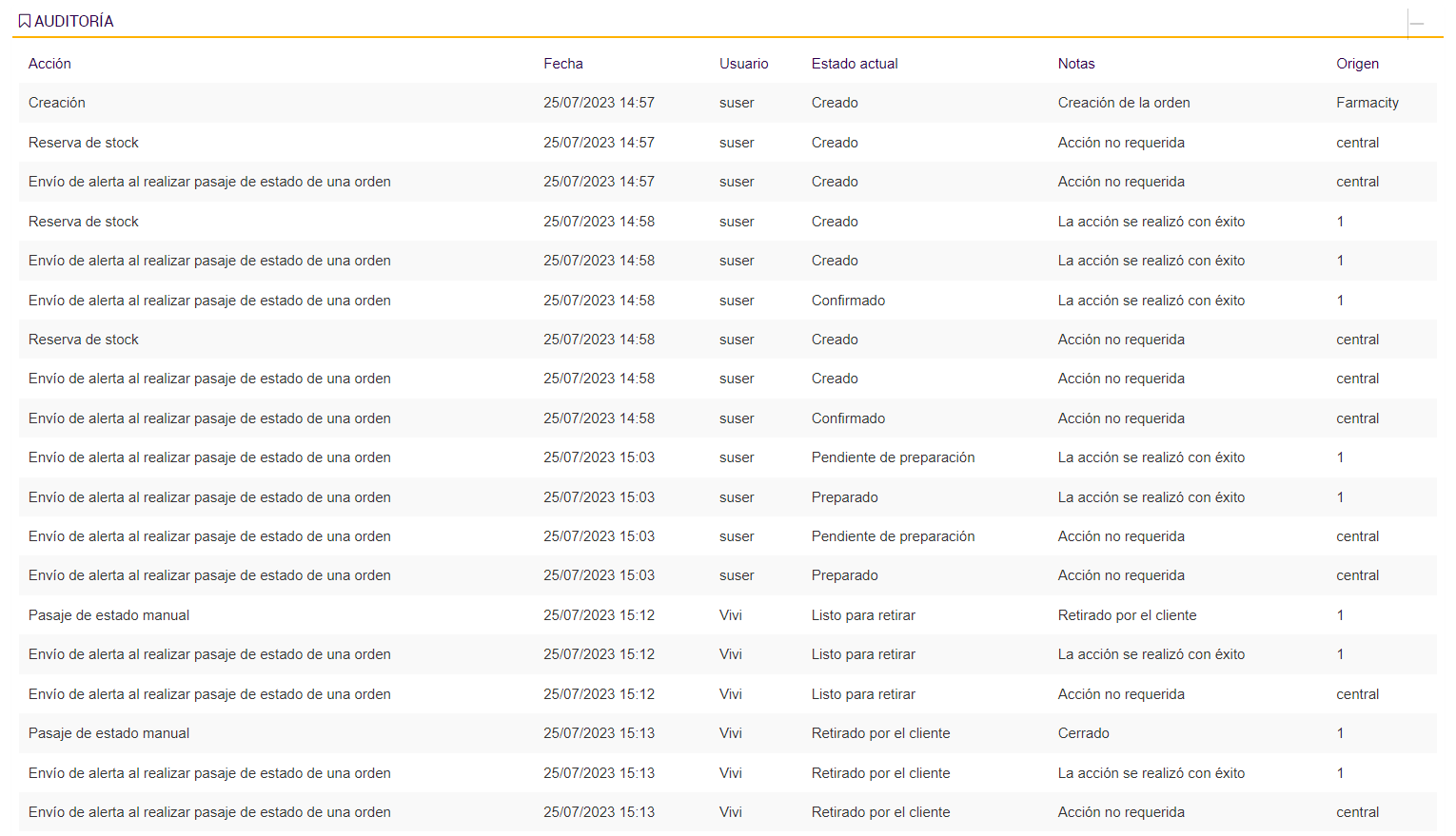This screenshot has width=1456, height=836.
Task: Click the 'Creación de la orden' note
Action: click(1124, 103)
